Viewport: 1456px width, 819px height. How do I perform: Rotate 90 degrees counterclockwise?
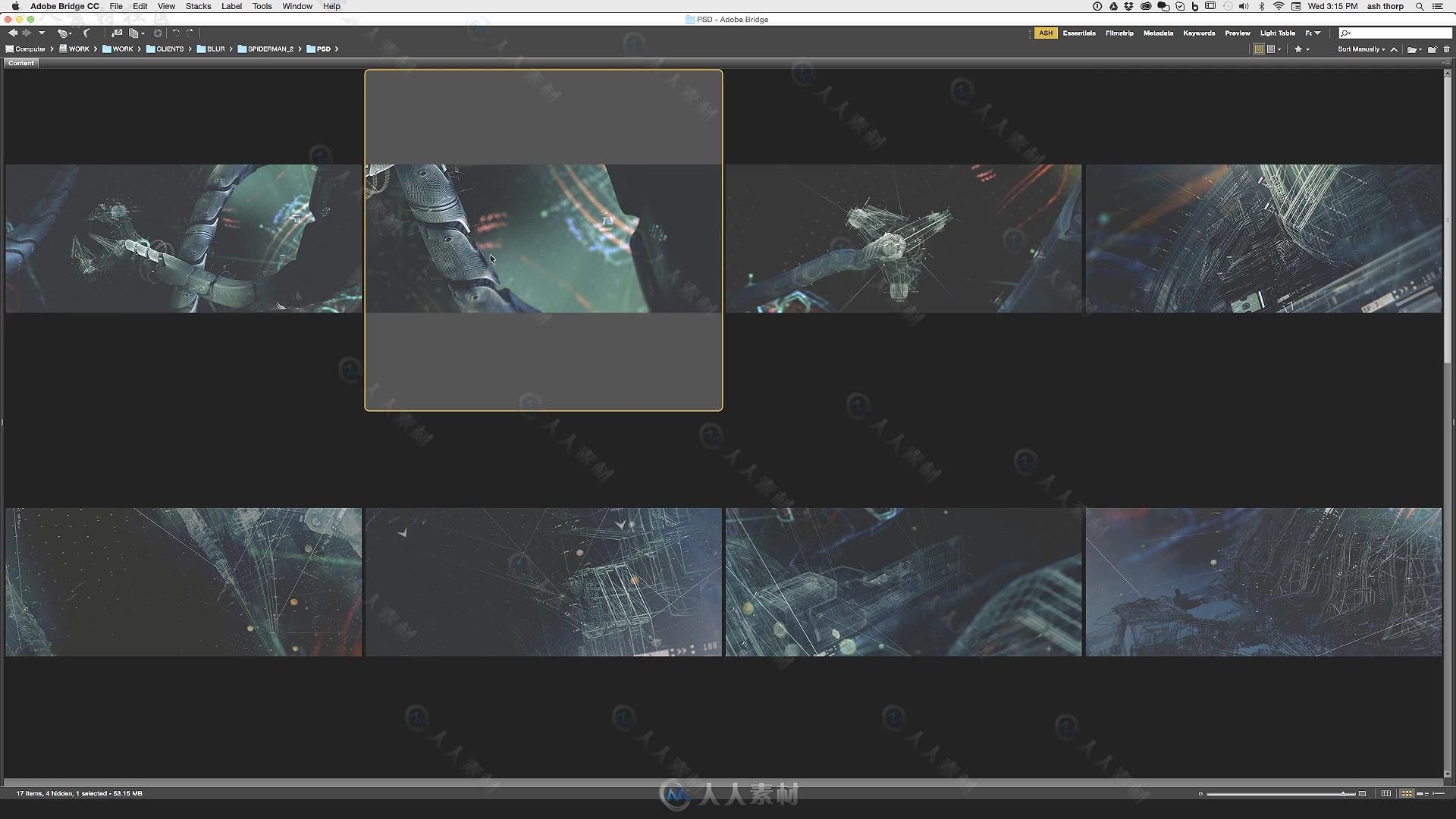(176, 33)
